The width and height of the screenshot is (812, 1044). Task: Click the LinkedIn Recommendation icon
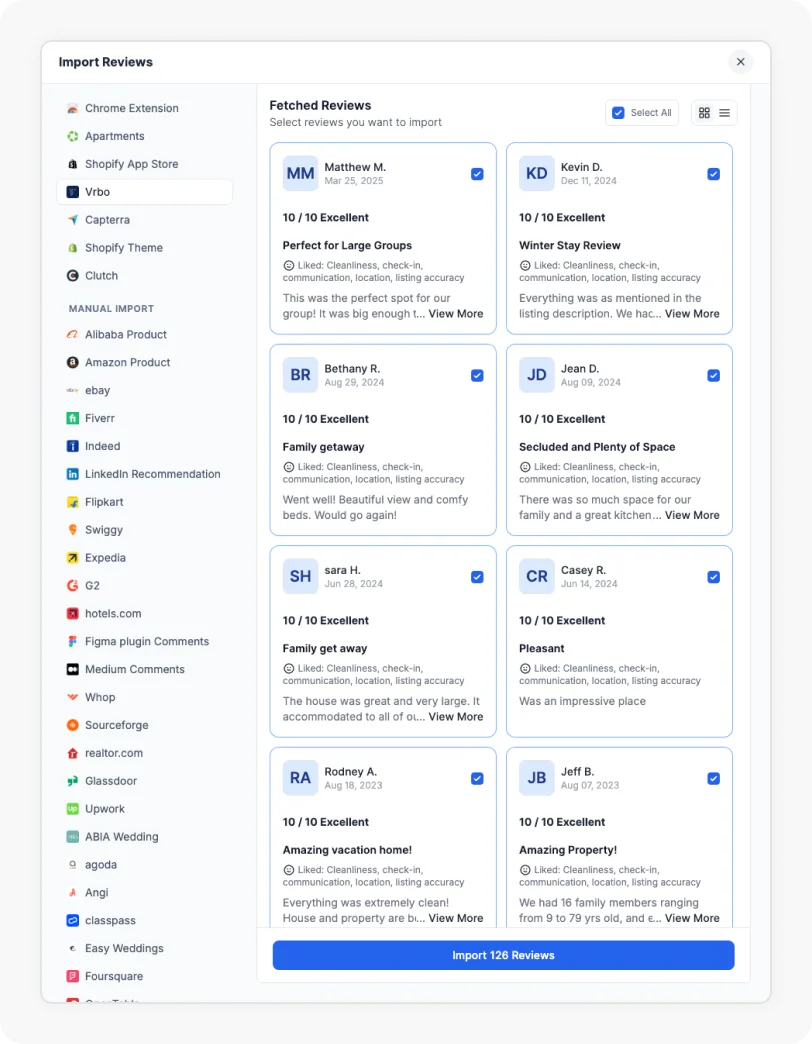point(73,474)
